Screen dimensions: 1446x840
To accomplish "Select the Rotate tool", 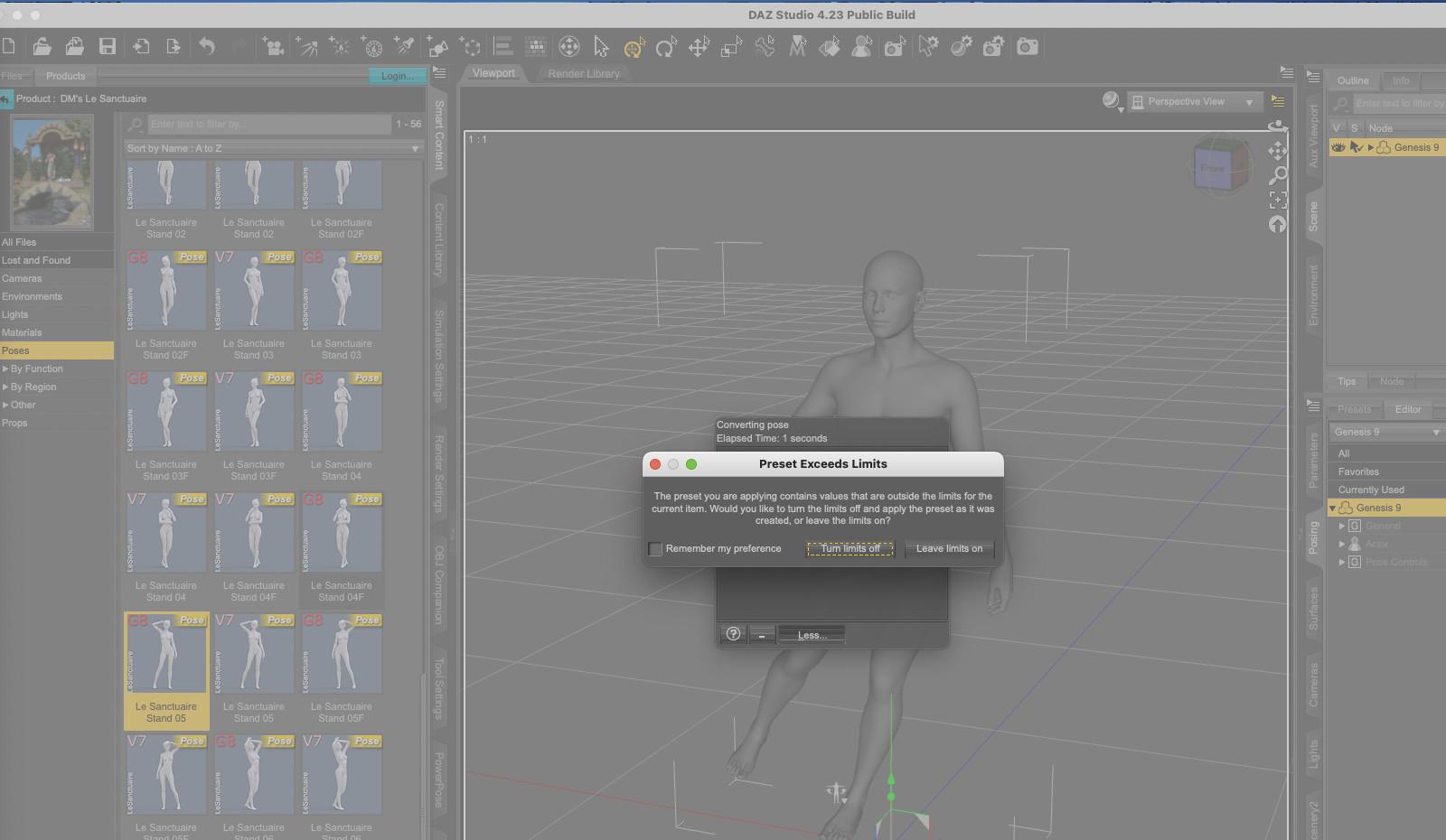I will tap(666, 46).
